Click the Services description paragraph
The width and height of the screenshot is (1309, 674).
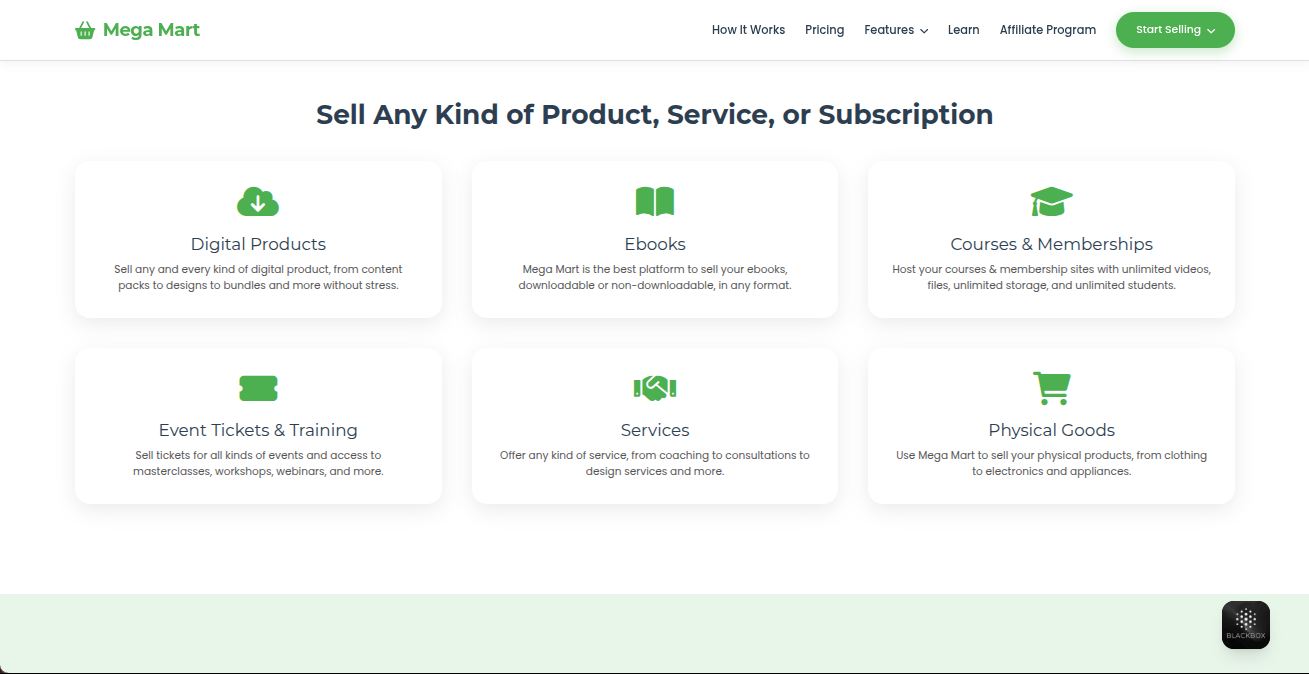point(655,463)
